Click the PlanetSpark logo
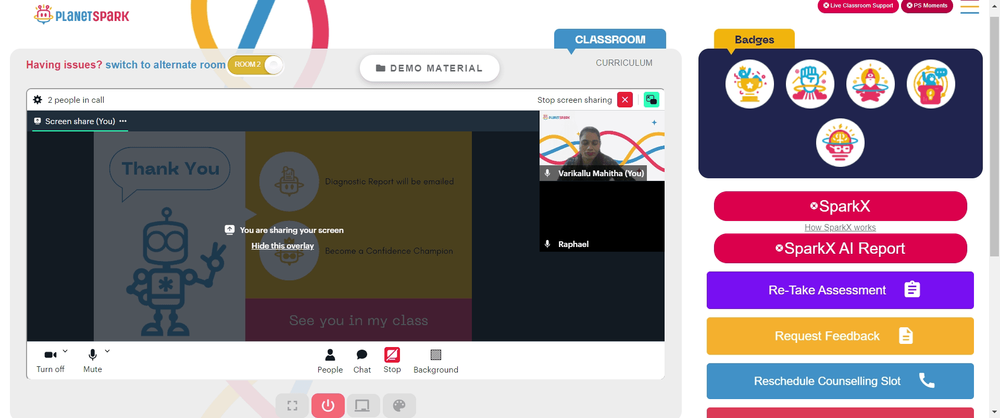1000x418 pixels. [x=82, y=15]
